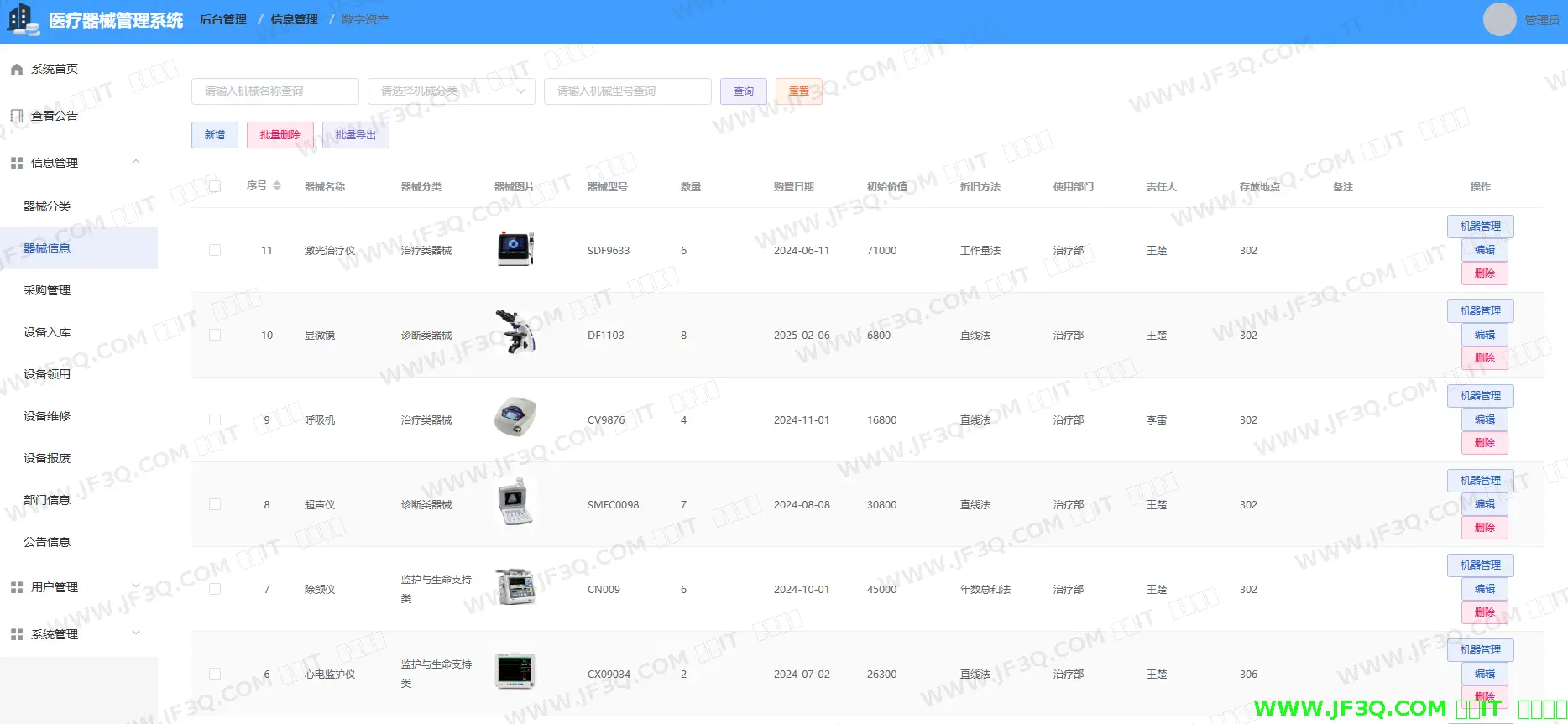Image resolution: width=1568 pixels, height=724 pixels.
Task: Click the administrator avatar in header
Action: tap(1499, 20)
